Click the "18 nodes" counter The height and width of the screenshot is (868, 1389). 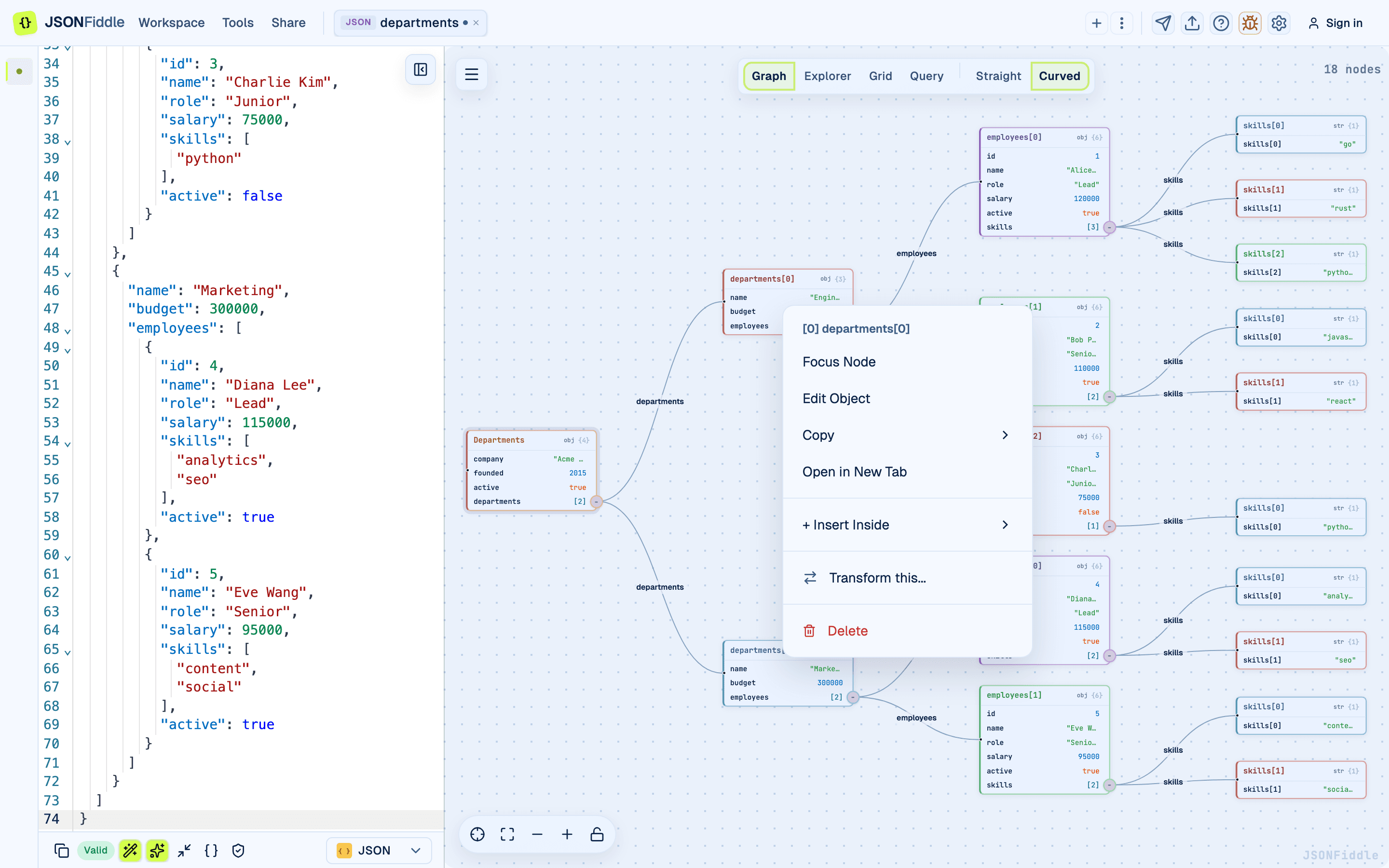point(1352,69)
